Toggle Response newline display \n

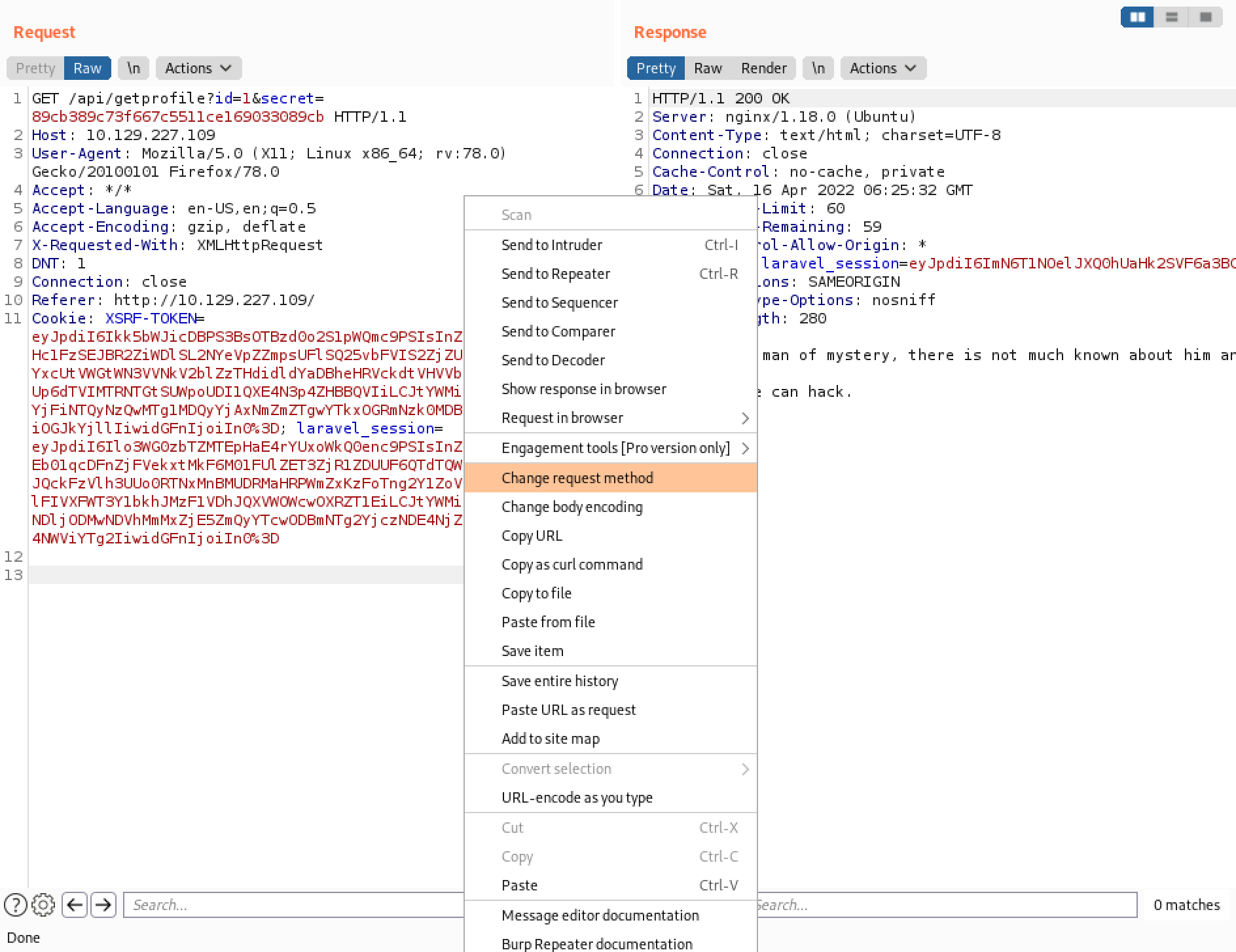(818, 68)
